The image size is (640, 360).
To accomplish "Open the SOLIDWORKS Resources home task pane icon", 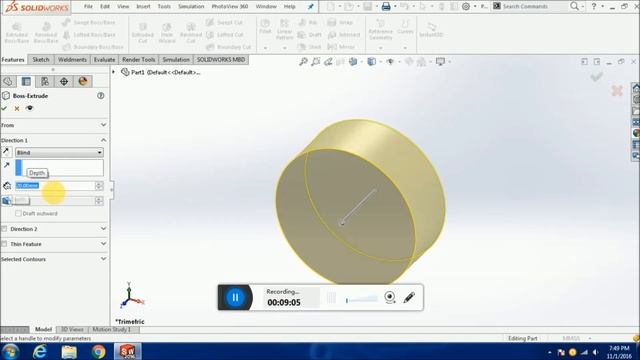I will pyautogui.click(x=636, y=88).
